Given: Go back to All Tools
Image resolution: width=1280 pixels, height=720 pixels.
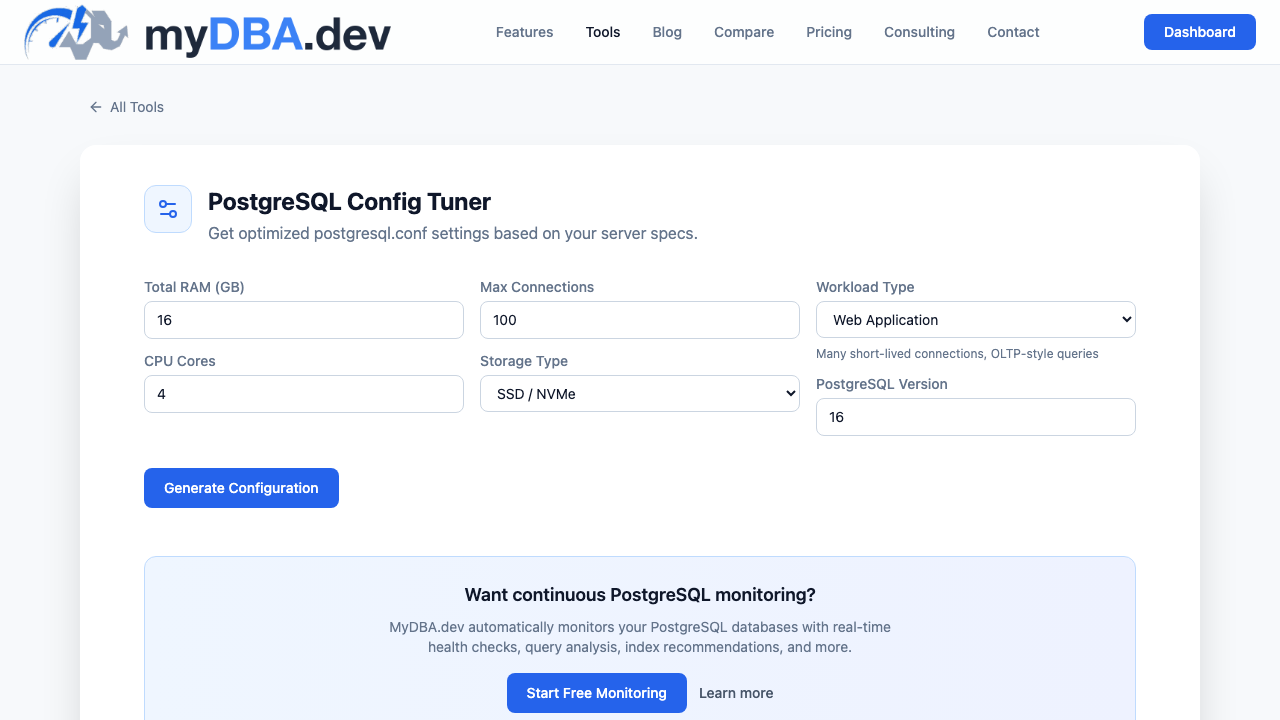Looking at the screenshot, I should (126, 107).
